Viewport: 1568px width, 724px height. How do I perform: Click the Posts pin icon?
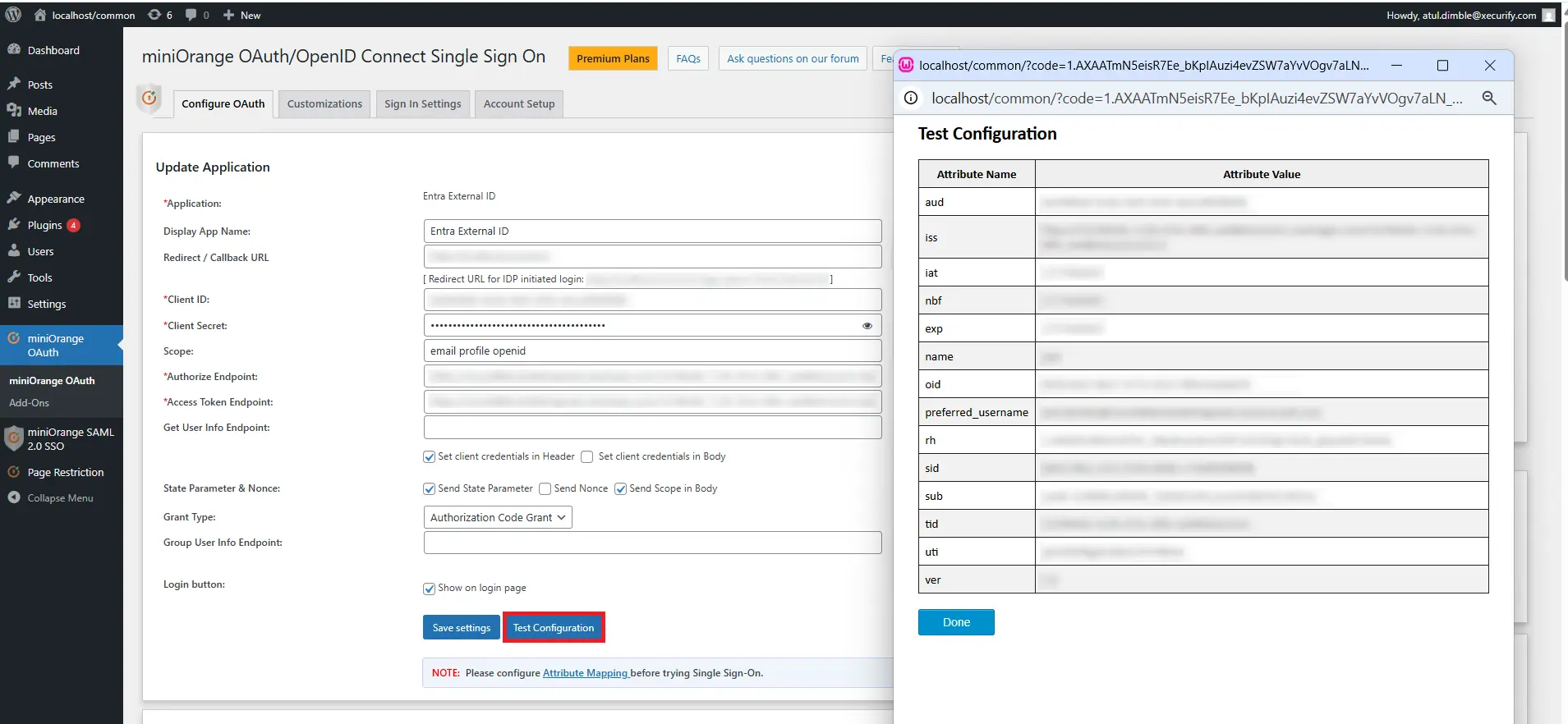[14, 84]
